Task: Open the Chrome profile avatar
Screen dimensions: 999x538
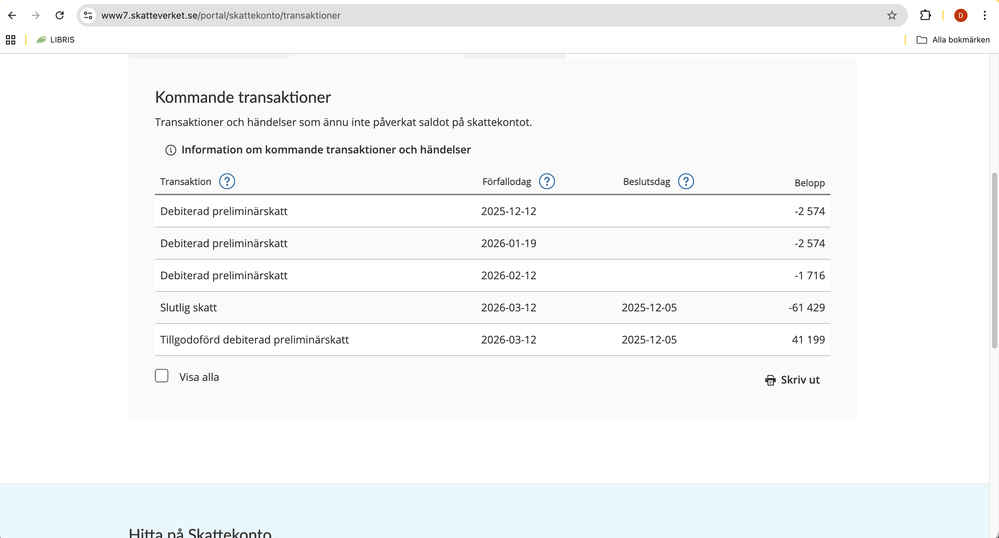Action: click(960, 15)
